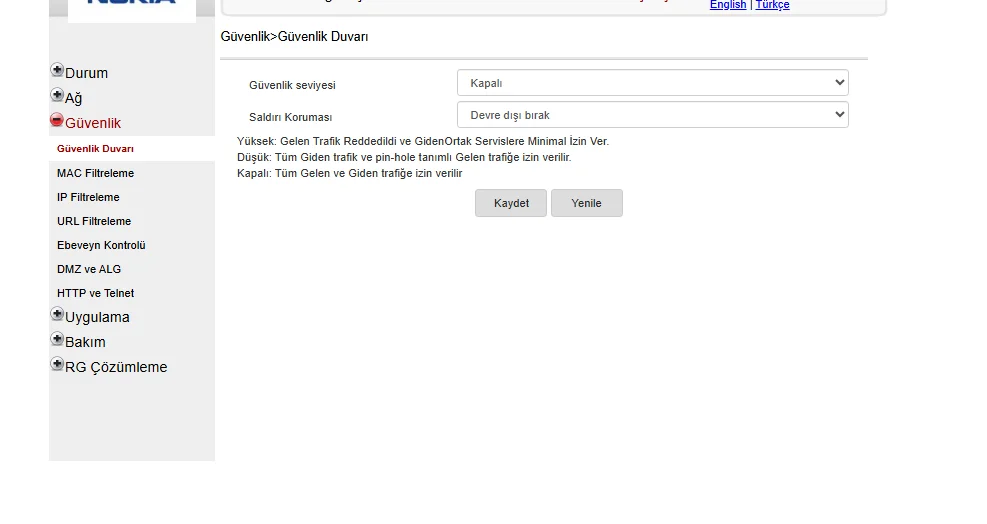Open the Güvenlik seviyesi dropdown
Image resolution: width=987 pixels, height=524 pixels.
tap(653, 83)
